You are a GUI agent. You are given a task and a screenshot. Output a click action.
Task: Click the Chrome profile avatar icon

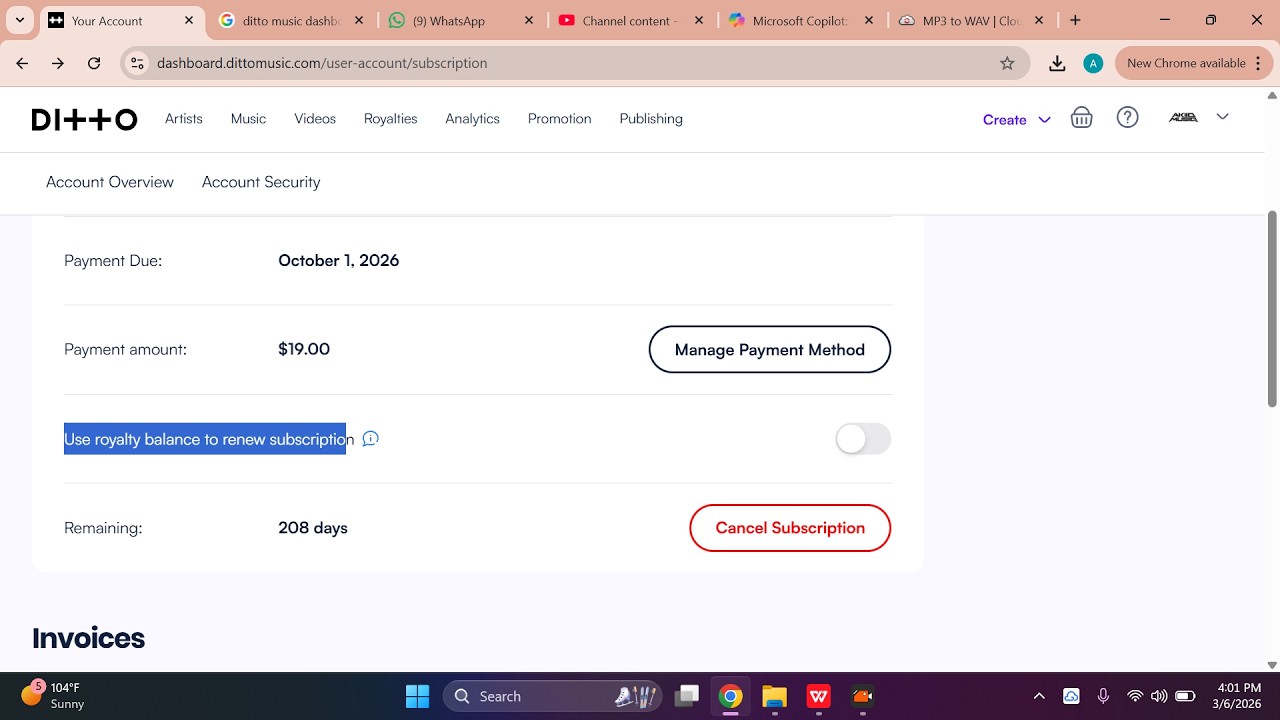[x=1093, y=63]
